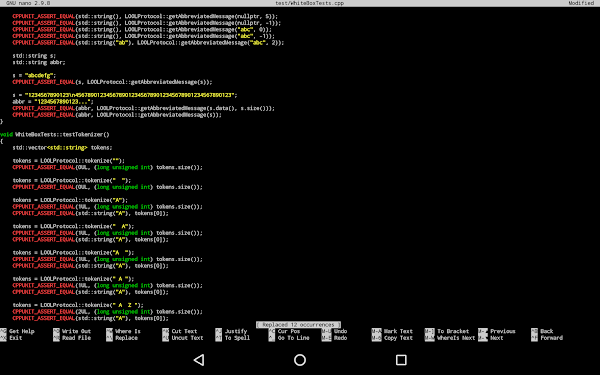Select the To Spell shortcut
The width and height of the screenshot is (600, 375).
tap(233, 338)
